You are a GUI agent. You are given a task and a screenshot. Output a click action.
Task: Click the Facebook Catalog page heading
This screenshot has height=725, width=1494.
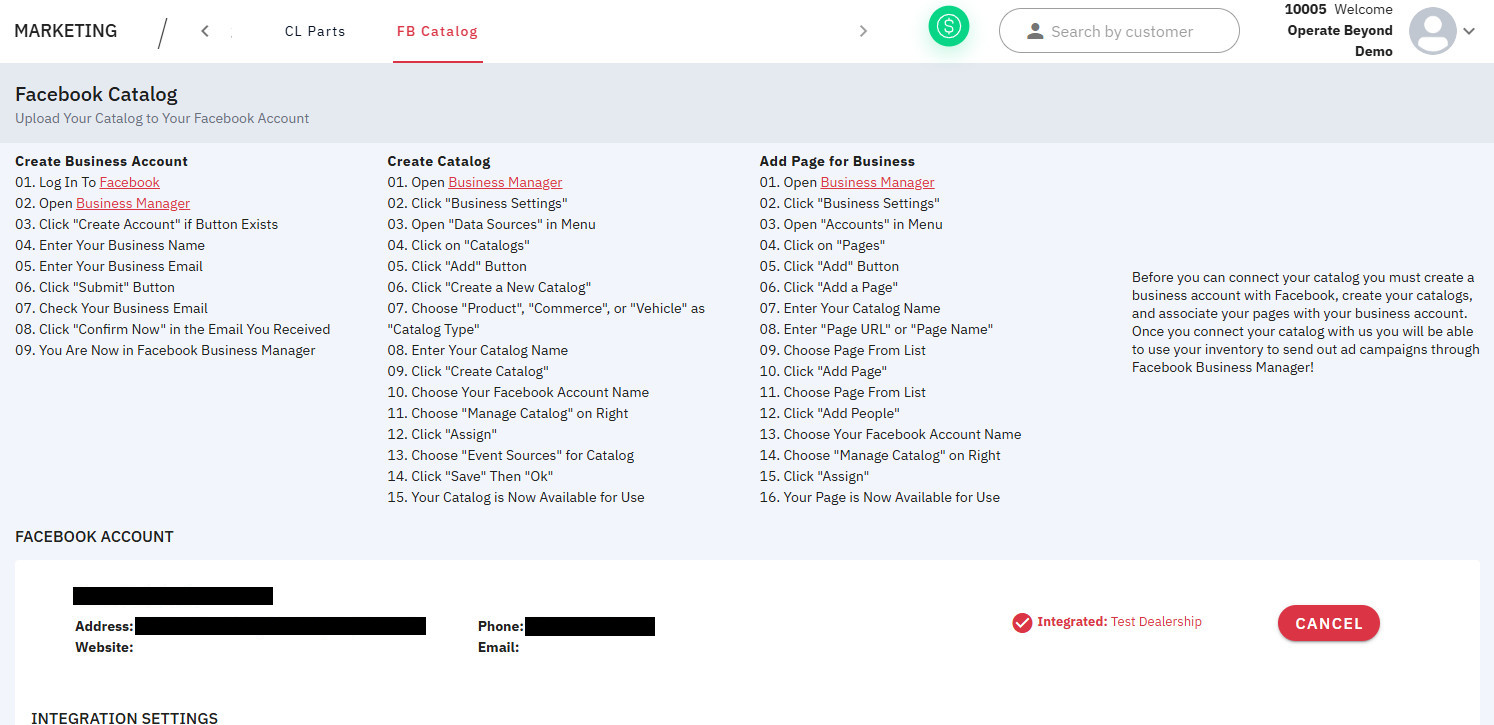coord(96,94)
